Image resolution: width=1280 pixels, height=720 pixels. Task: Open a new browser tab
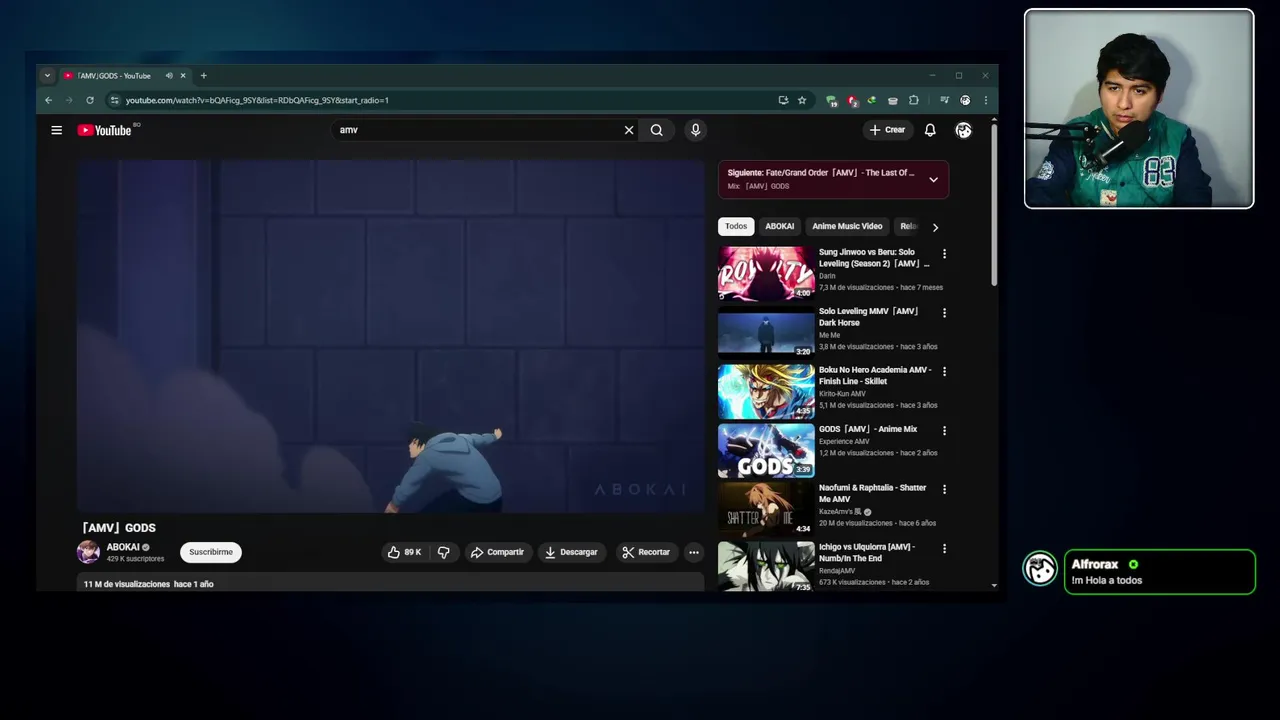tap(204, 76)
